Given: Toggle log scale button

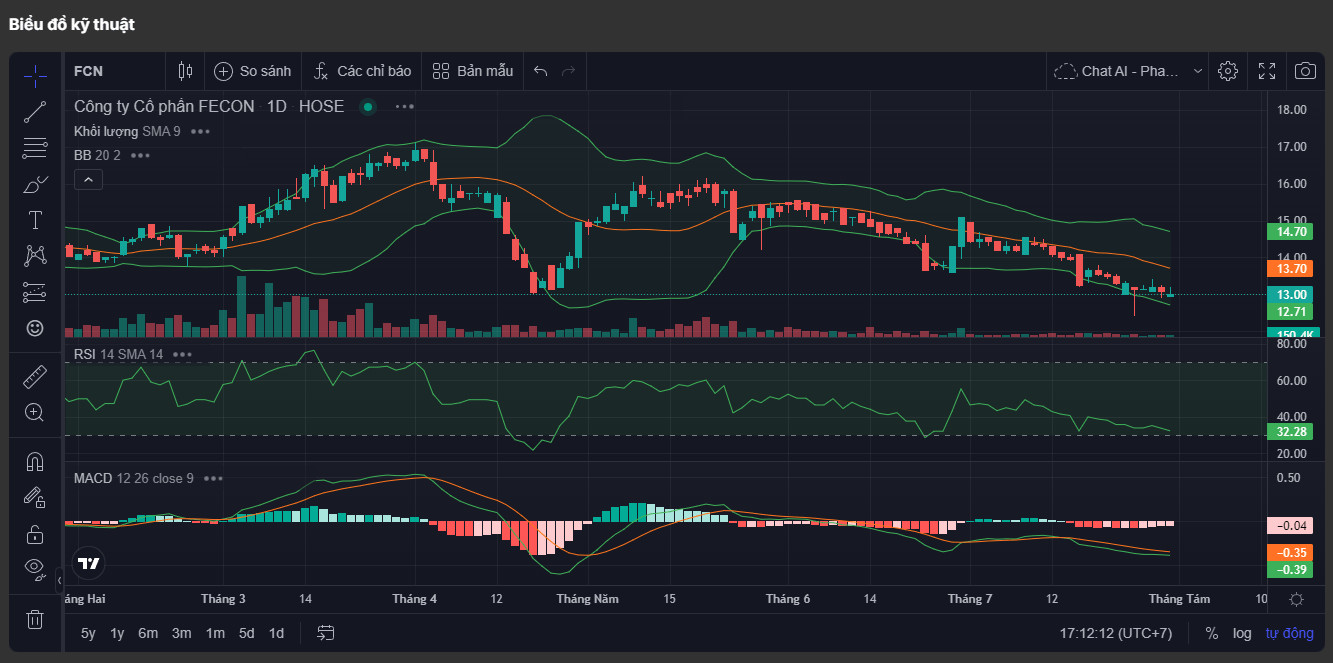Looking at the screenshot, I should pyautogui.click(x=1242, y=633).
